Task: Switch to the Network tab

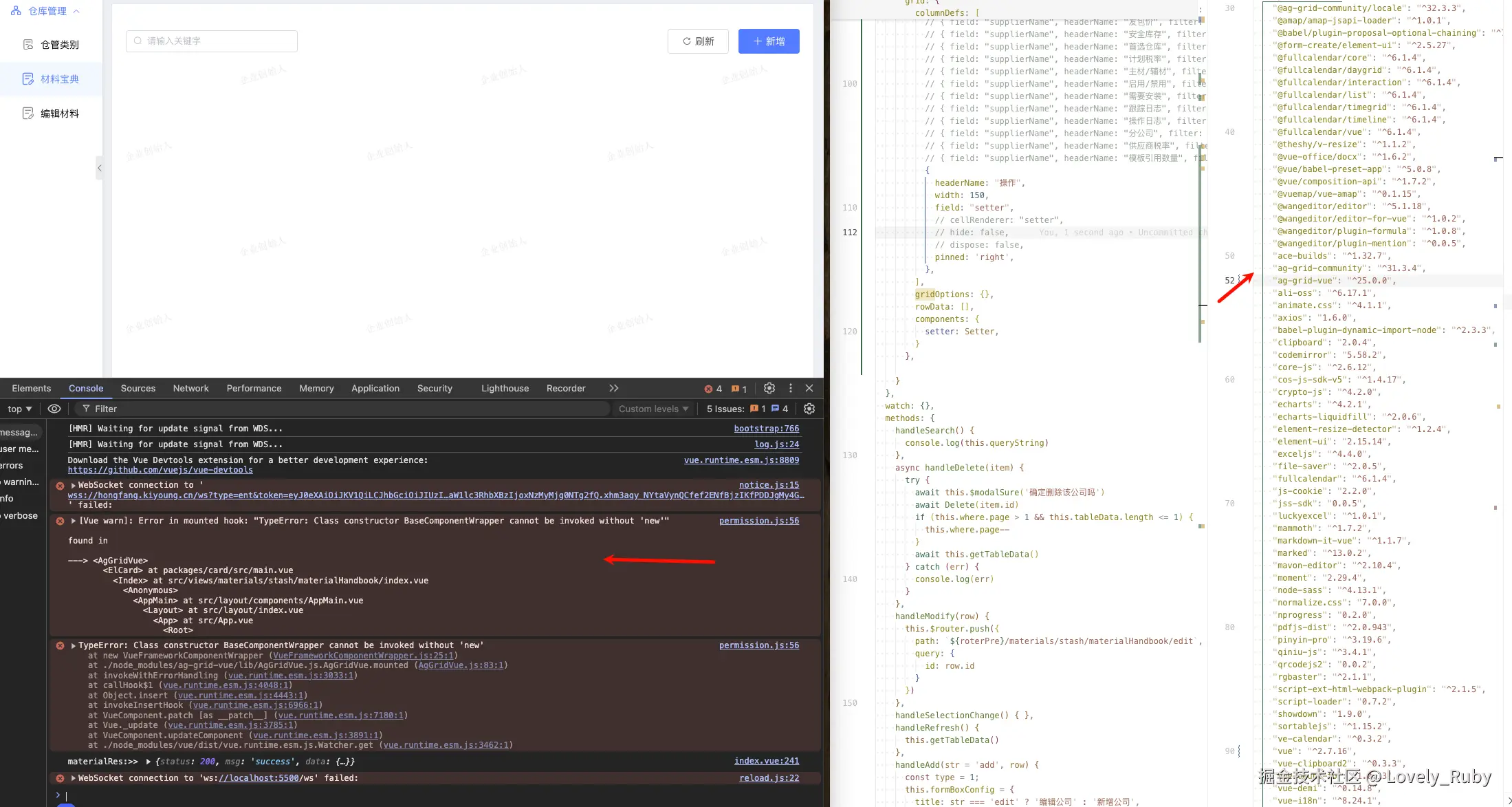Action: pyautogui.click(x=190, y=388)
